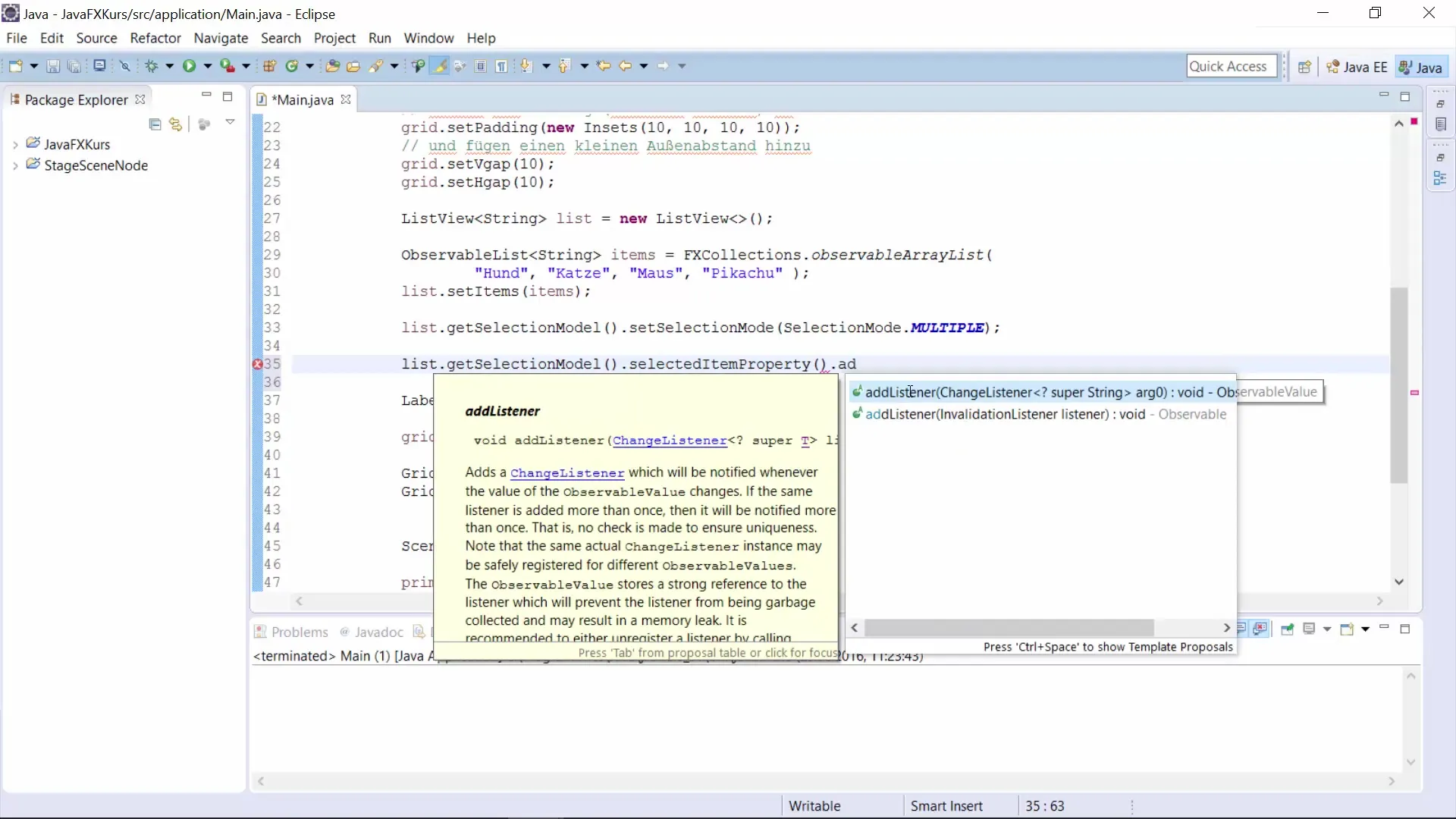
Task: Expand the StageSceneNode project
Action: click(x=15, y=166)
